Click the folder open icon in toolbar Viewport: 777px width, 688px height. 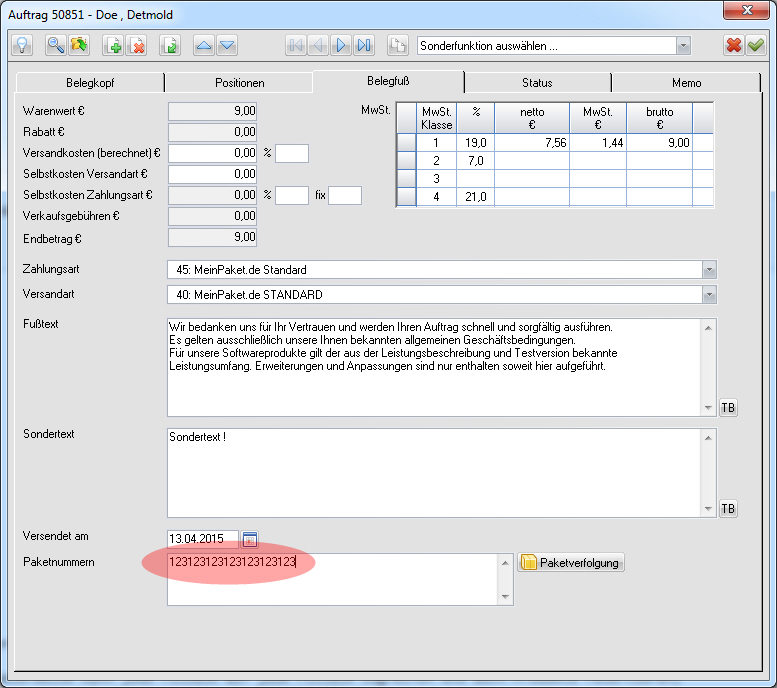tap(79, 46)
